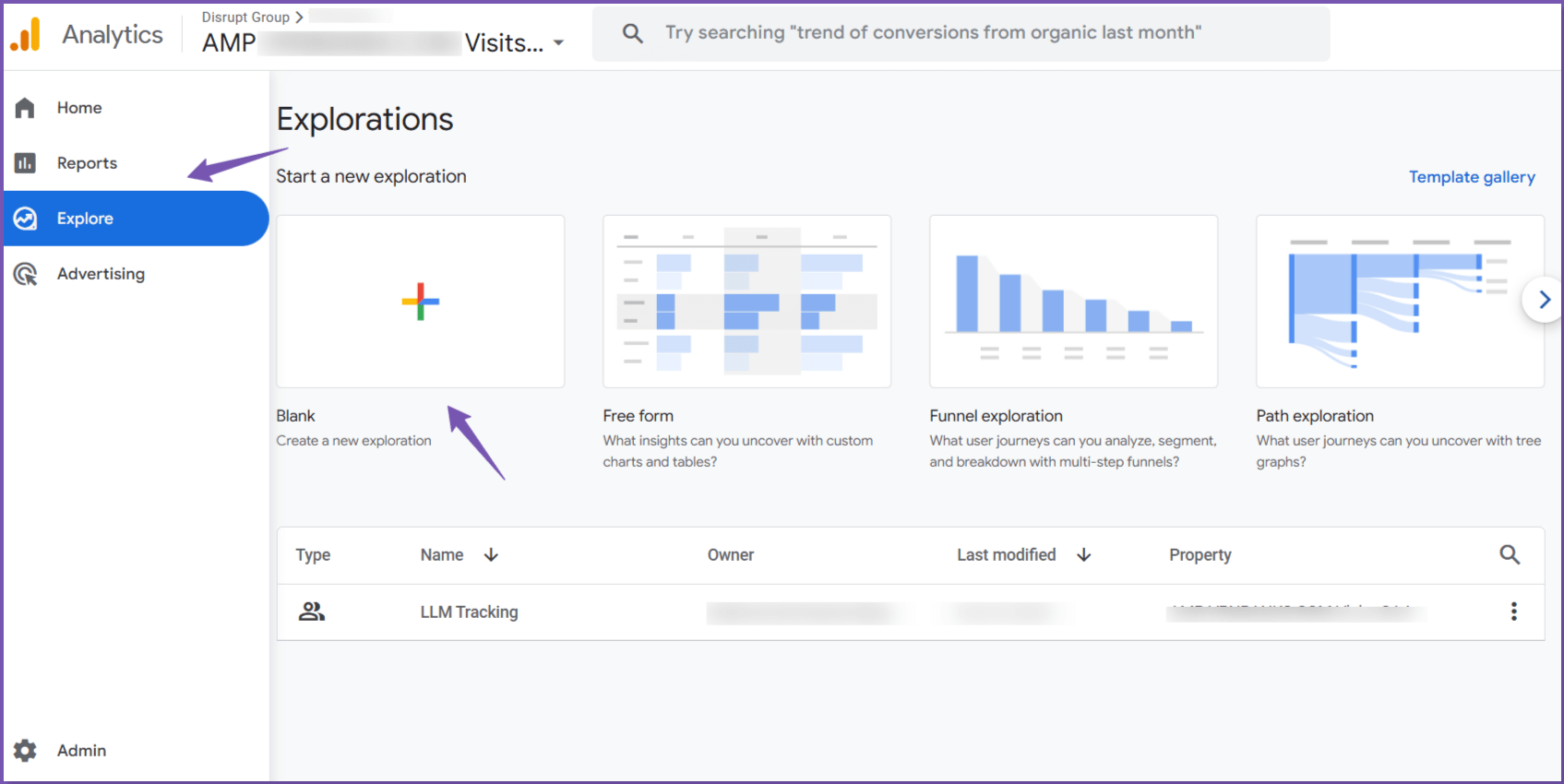Open the Advertising section icon
The image size is (1564, 784).
point(26,274)
